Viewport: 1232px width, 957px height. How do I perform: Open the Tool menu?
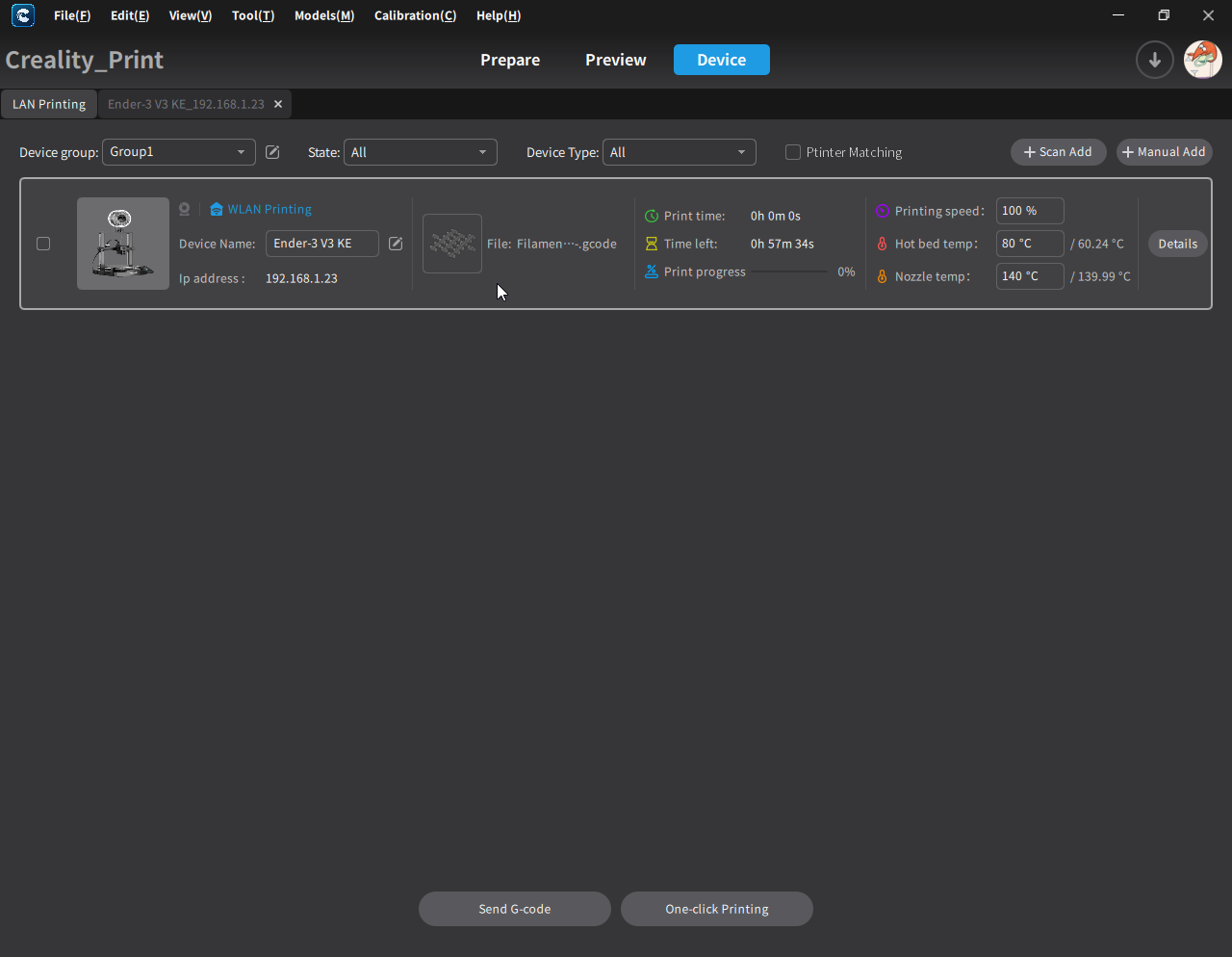(x=253, y=15)
